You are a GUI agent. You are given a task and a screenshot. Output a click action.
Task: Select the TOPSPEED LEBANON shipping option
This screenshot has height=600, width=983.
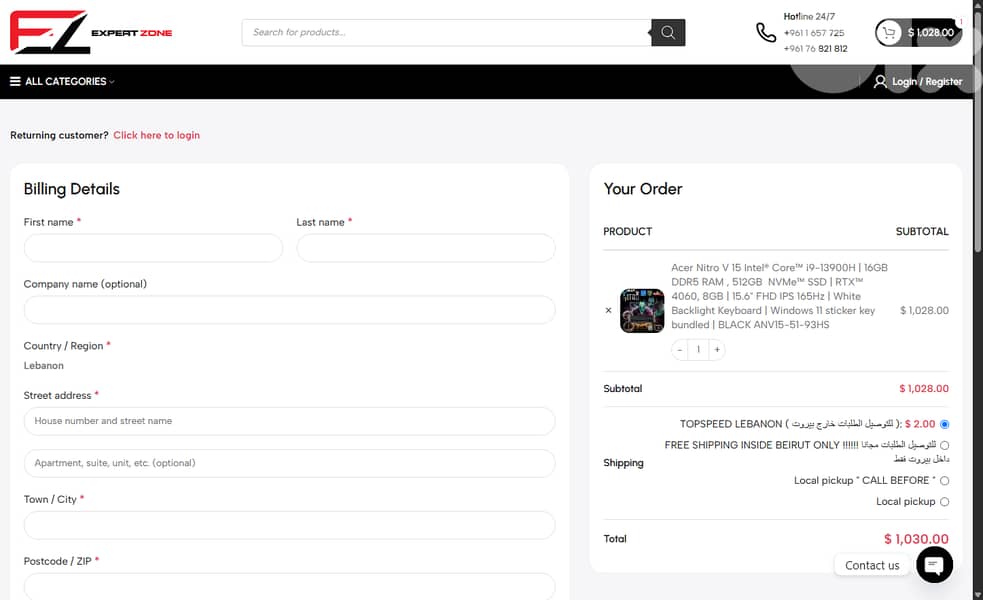[944, 424]
